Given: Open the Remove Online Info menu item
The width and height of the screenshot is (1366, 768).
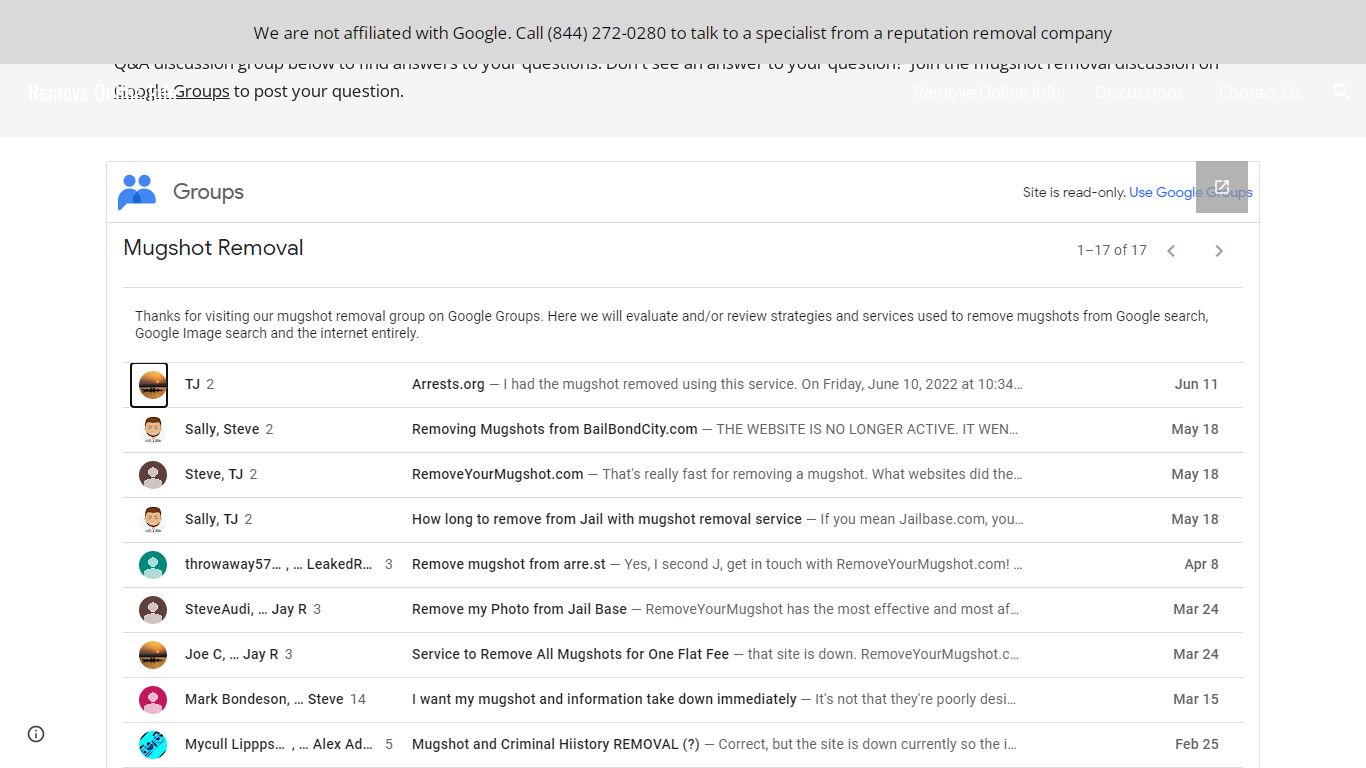Looking at the screenshot, I should click(x=987, y=92).
